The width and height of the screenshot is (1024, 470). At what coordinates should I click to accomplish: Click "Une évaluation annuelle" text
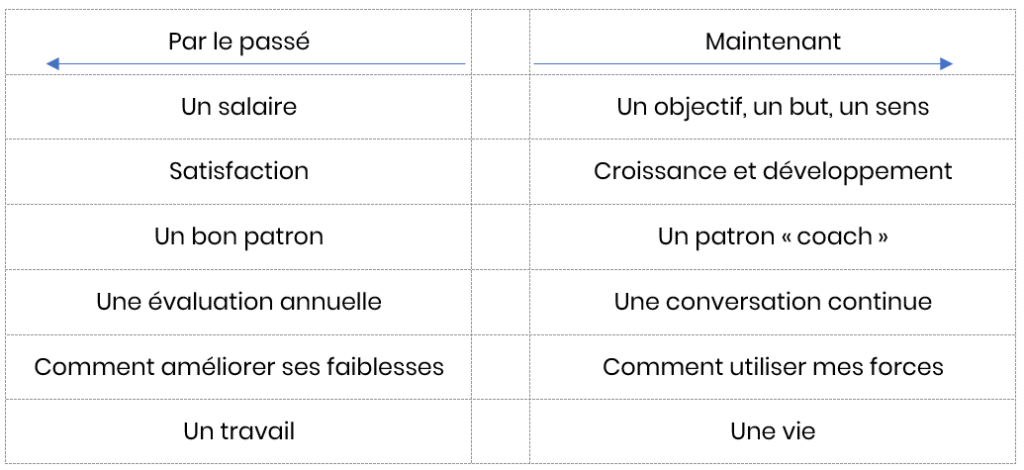tap(239, 301)
